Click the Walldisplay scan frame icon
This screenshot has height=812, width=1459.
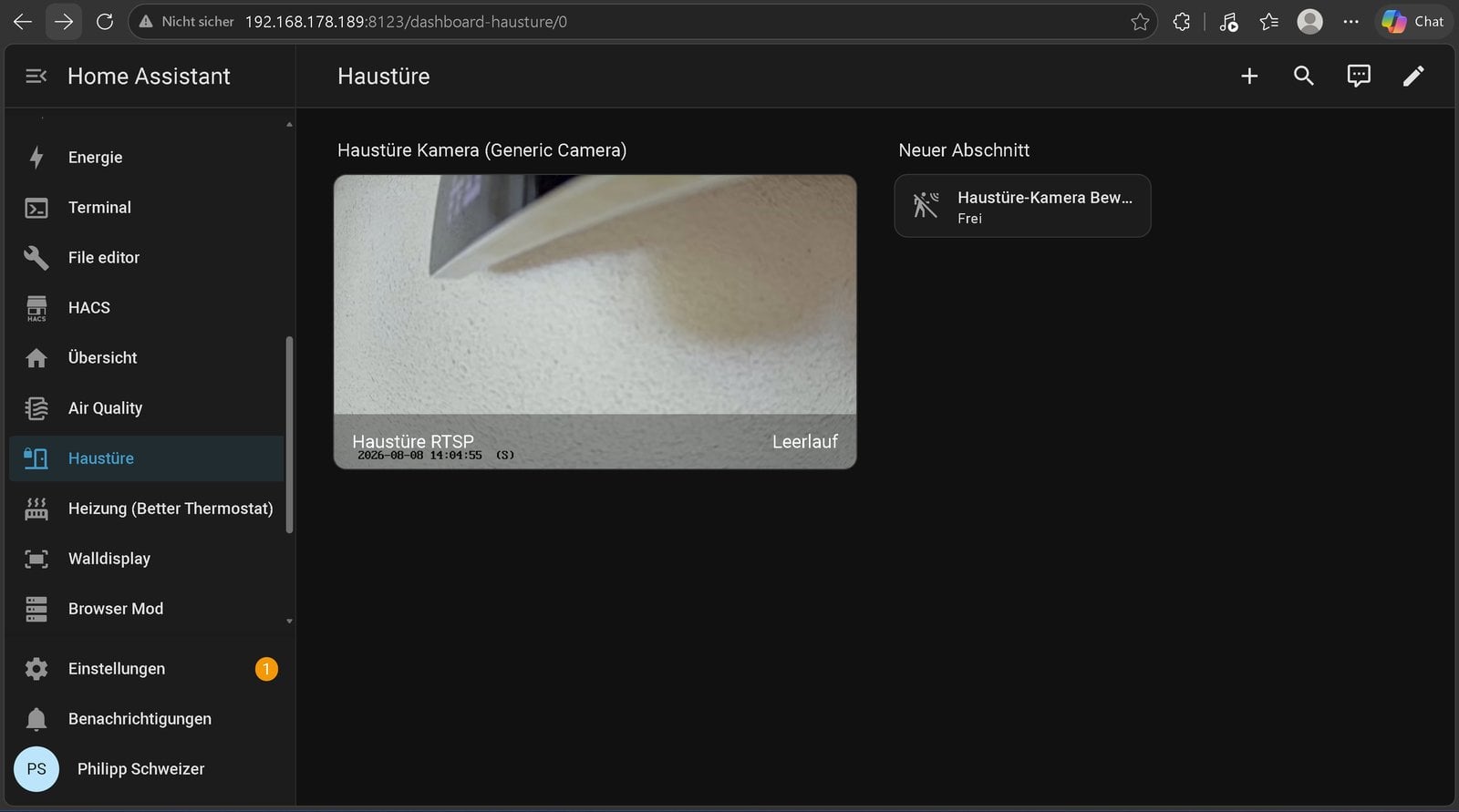click(36, 559)
